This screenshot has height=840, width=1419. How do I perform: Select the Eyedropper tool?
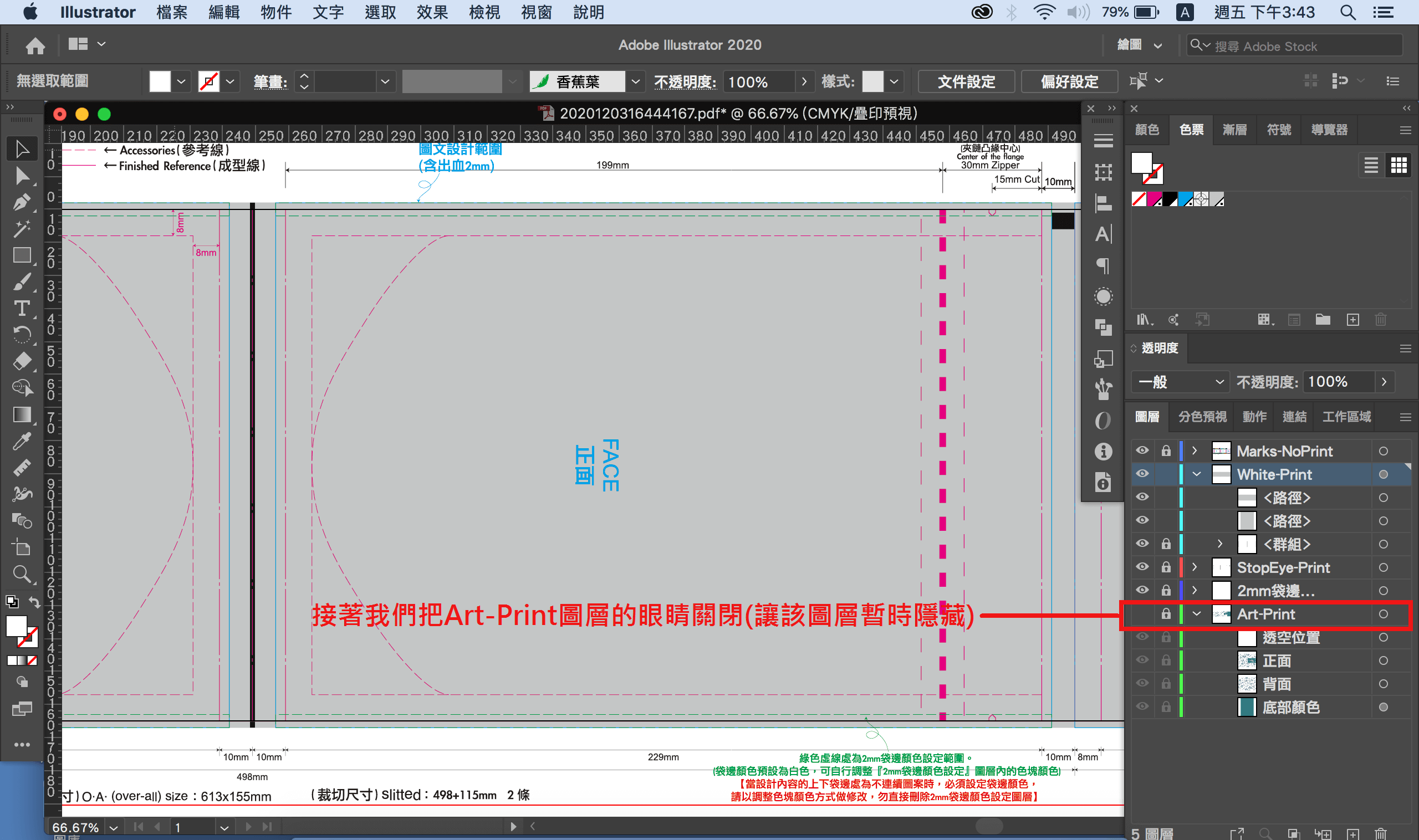pos(22,441)
